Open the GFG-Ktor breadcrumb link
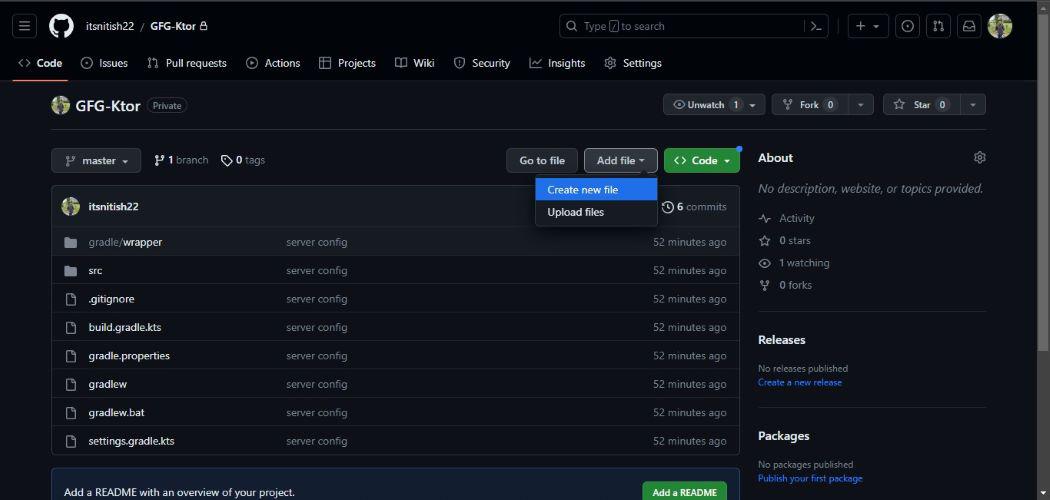Viewport: 1050px width, 500px height. point(173,26)
